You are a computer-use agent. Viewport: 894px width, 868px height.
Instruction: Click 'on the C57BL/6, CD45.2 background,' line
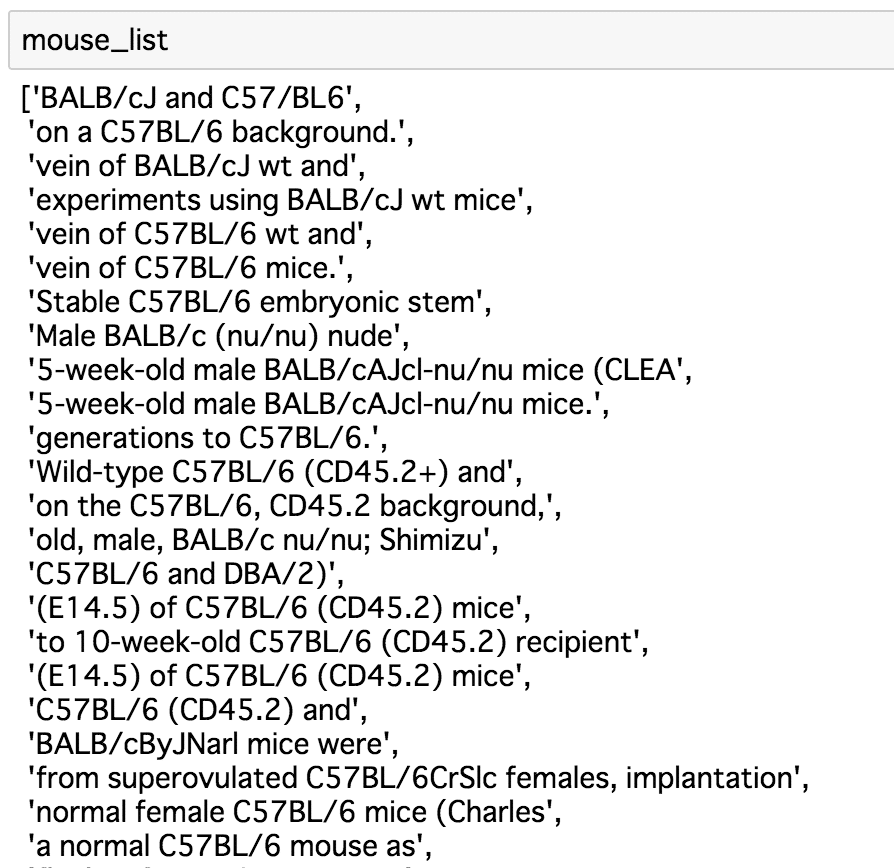tap(294, 506)
